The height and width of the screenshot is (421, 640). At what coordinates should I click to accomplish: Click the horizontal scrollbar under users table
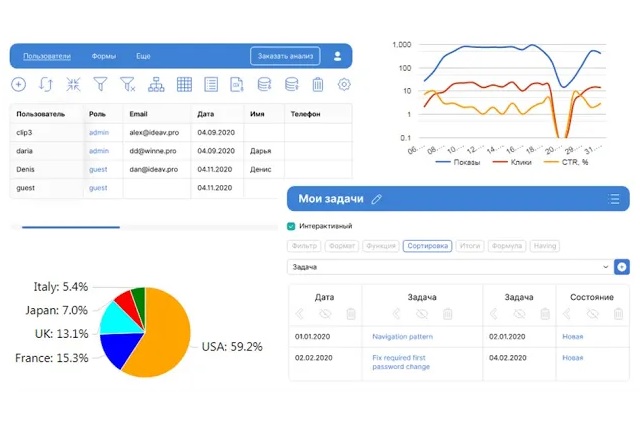point(71,227)
